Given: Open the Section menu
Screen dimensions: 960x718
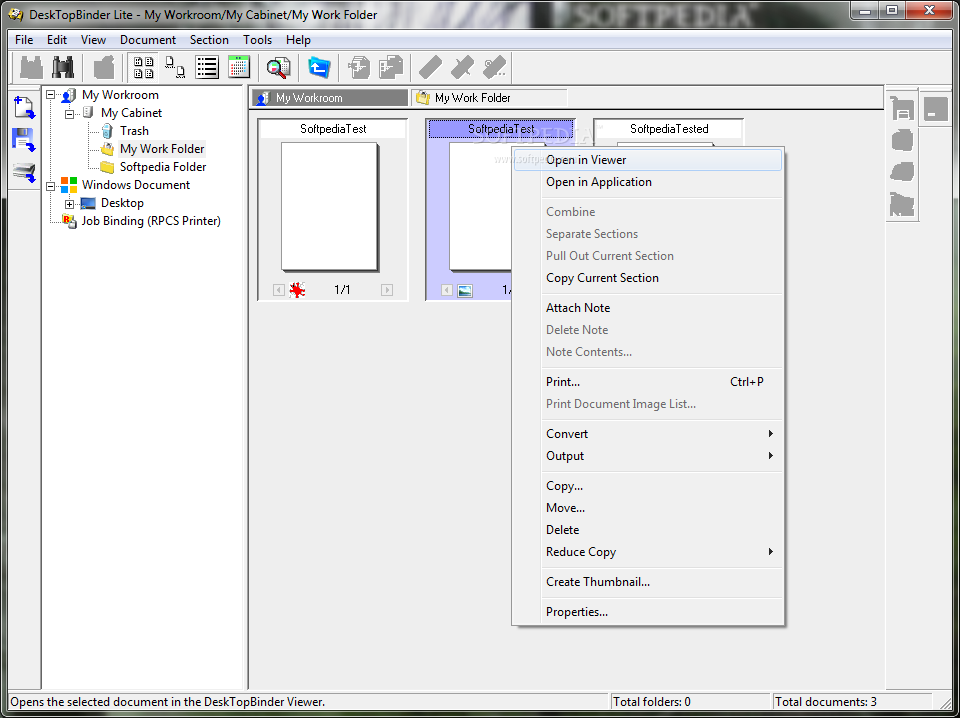Looking at the screenshot, I should coord(209,40).
